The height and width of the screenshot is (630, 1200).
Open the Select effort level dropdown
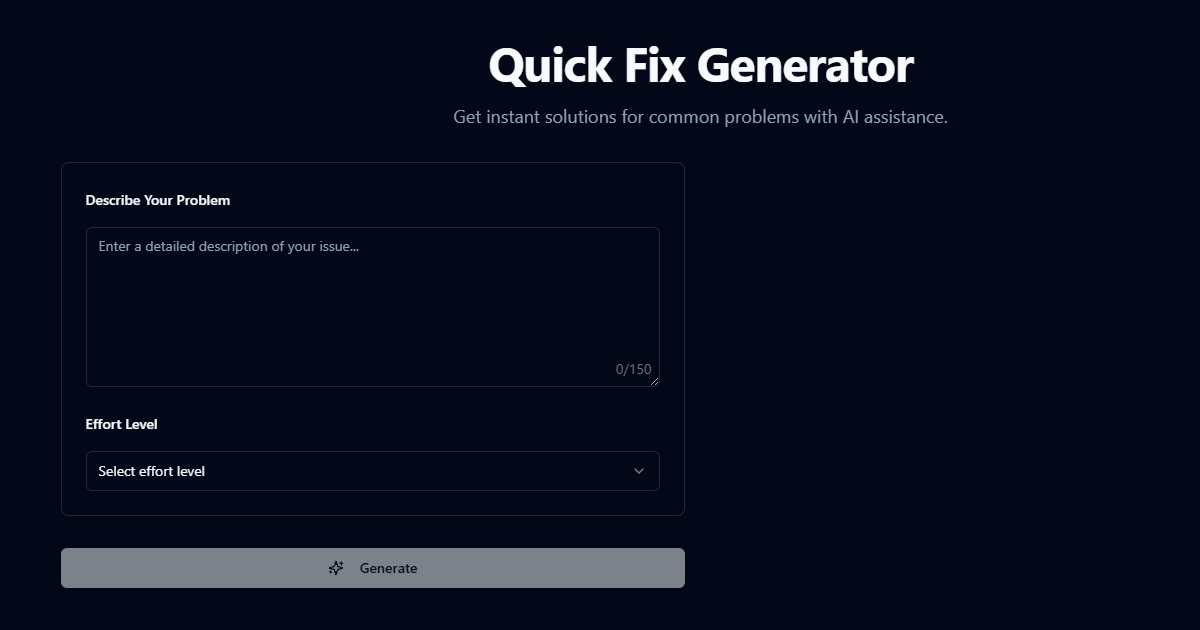(x=372, y=471)
